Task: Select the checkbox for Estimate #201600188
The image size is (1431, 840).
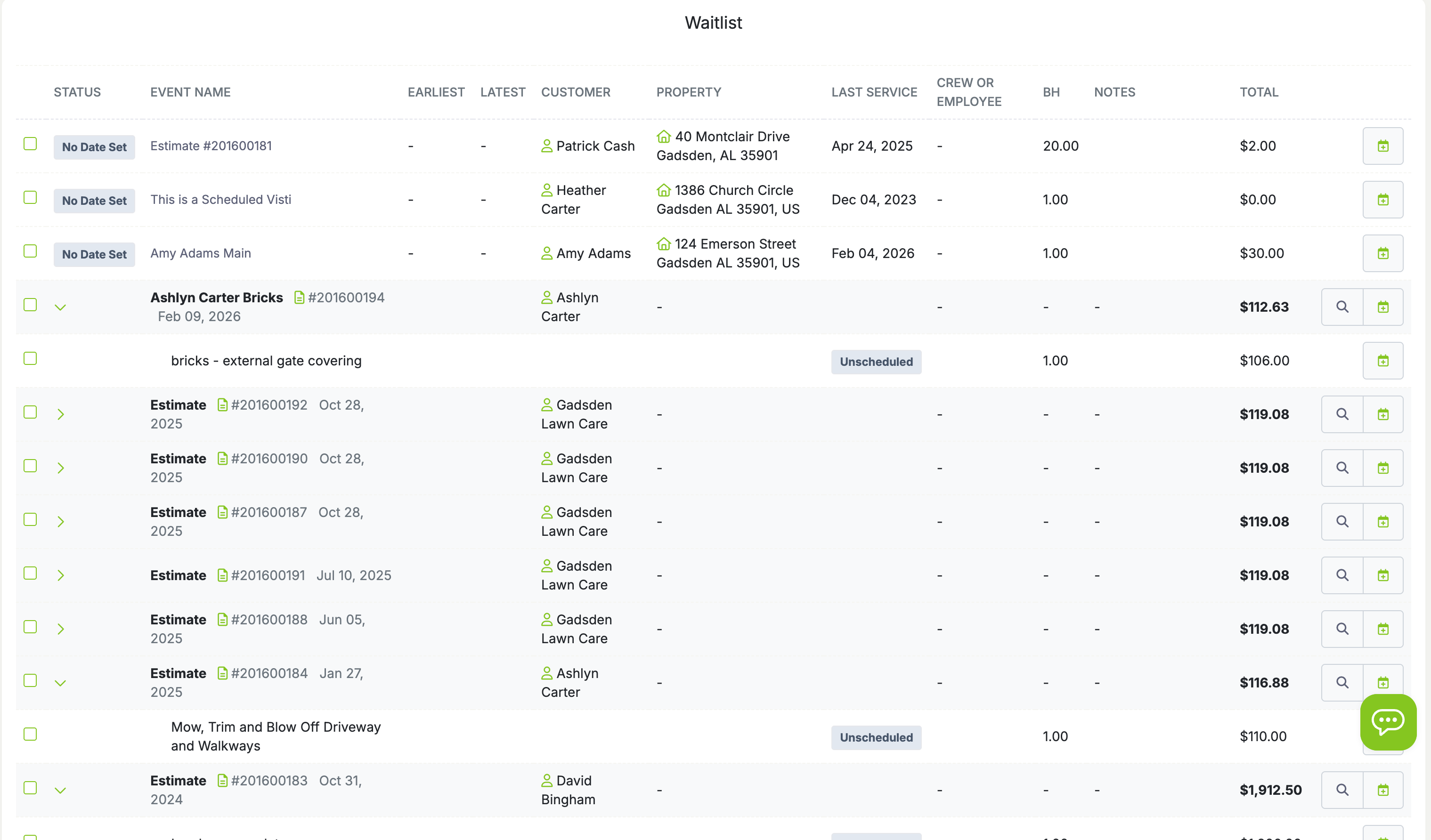Action: (30, 627)
